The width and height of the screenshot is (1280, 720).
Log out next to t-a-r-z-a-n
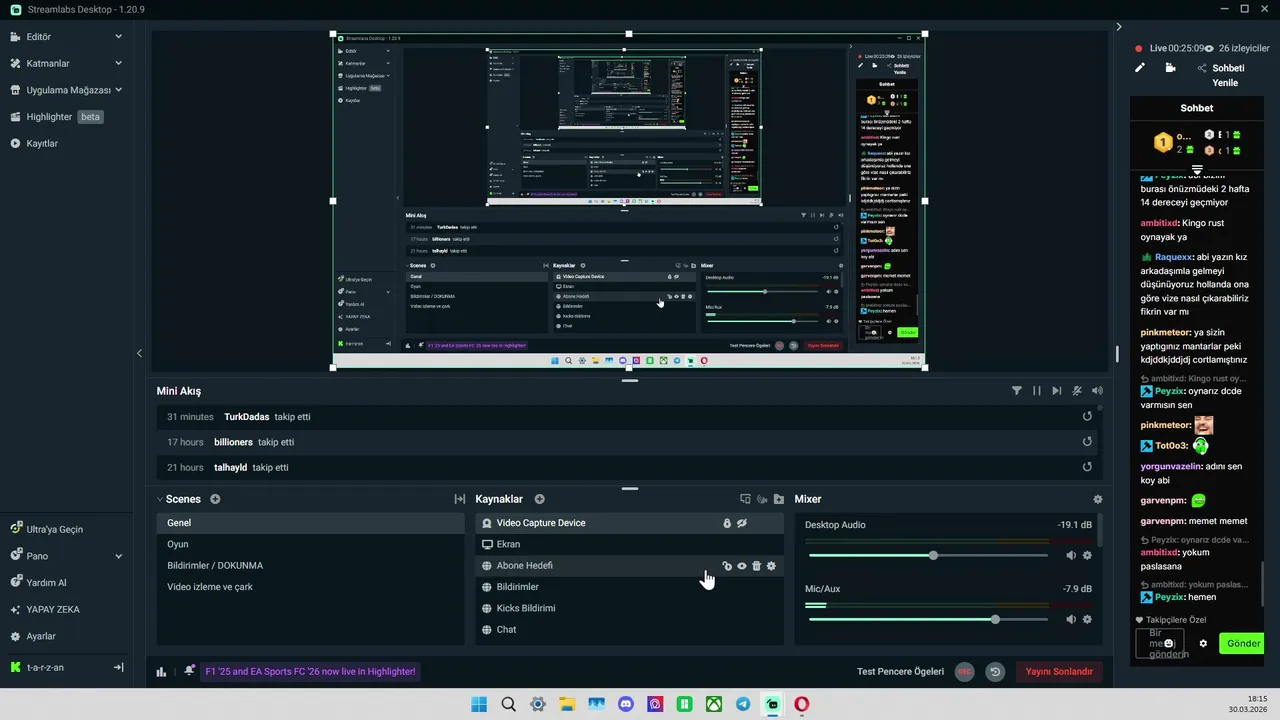[118, 667]
